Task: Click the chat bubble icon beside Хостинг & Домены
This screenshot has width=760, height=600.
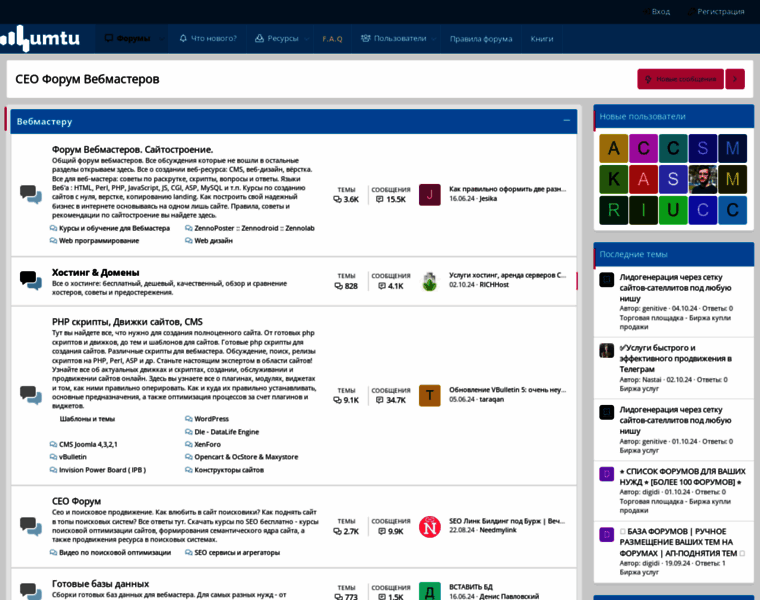Action: click(30, 281)
